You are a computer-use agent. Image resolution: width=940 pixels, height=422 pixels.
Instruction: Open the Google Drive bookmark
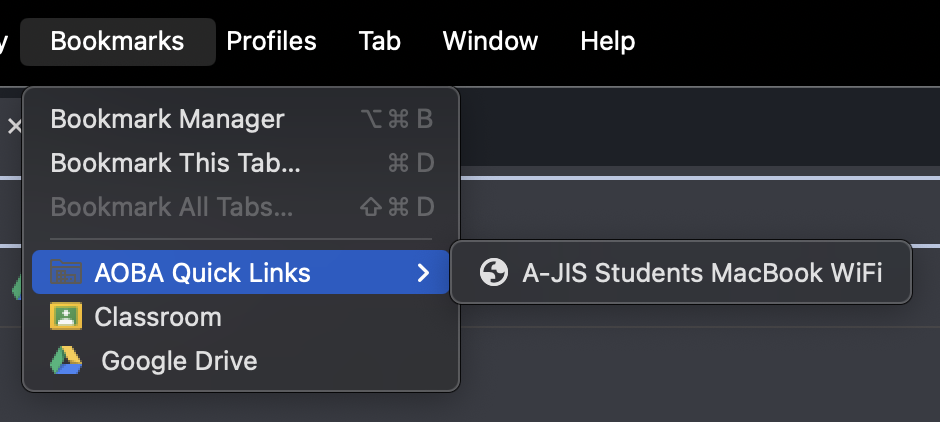[179, 361]
